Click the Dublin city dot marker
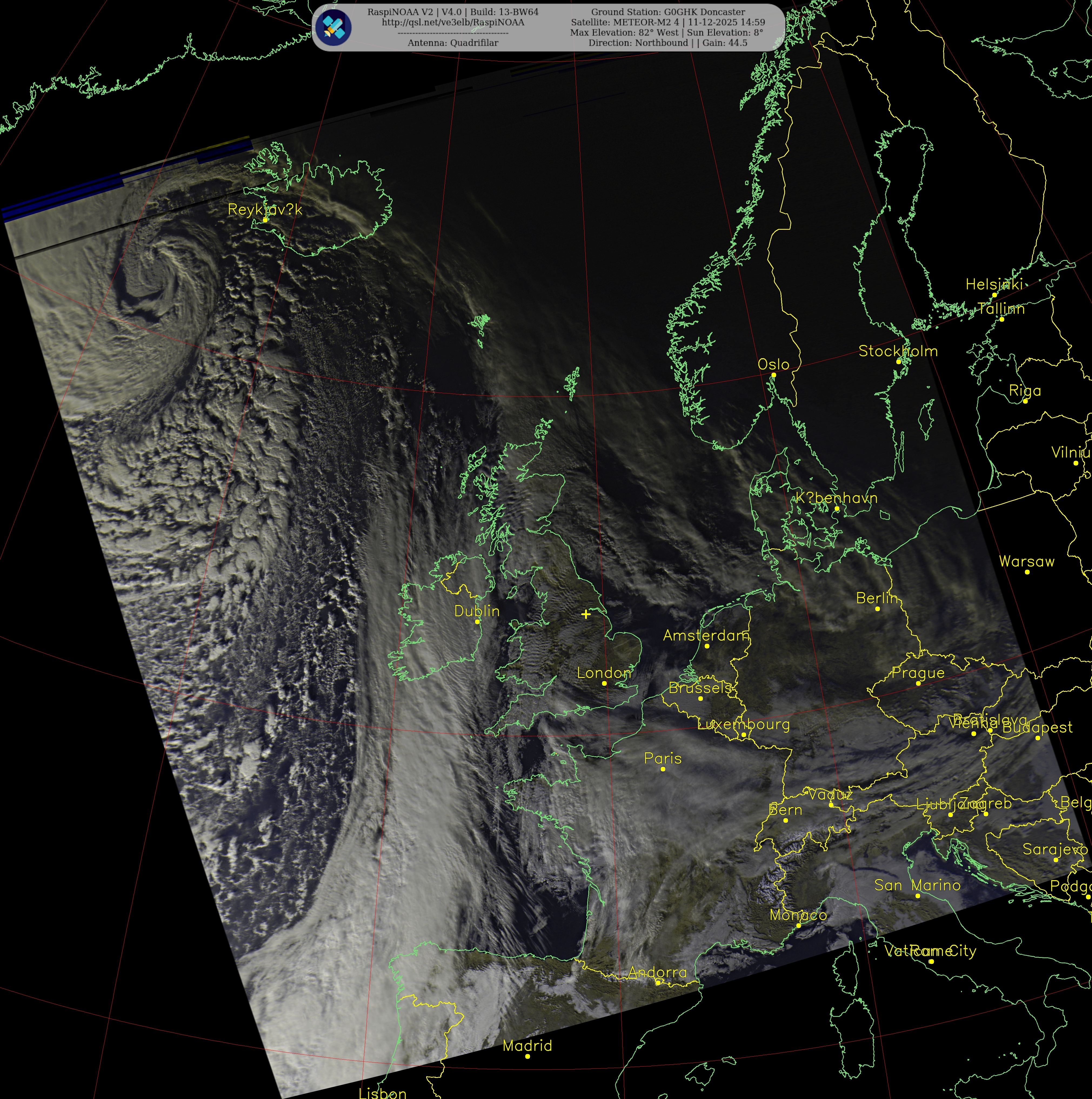The image size is (1092, 1099). [x=477, y=622]
